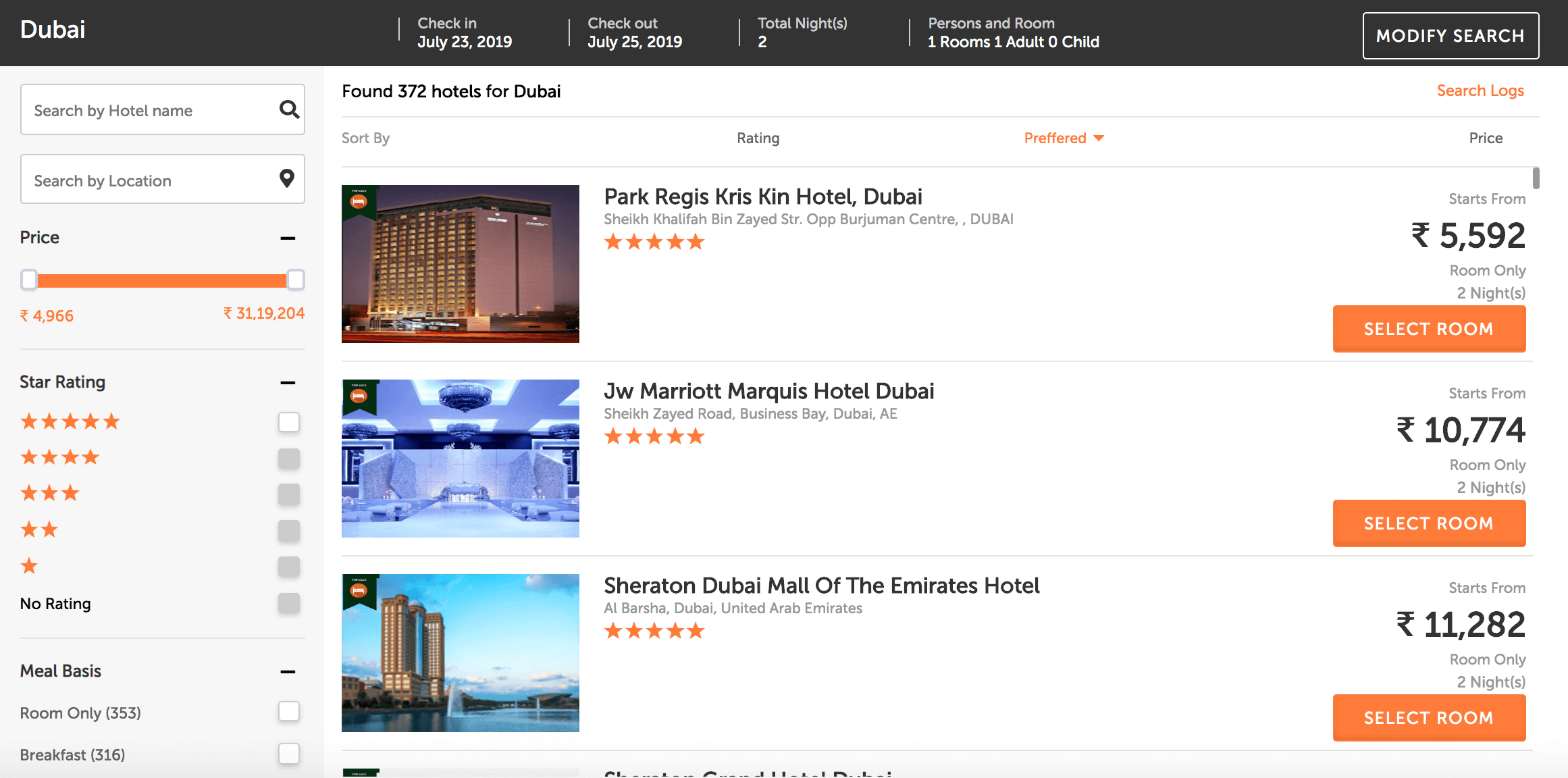This screenshot has width=1568, height=778.
Task: Enable the Room Only meal filter
Action: point(289,711)
